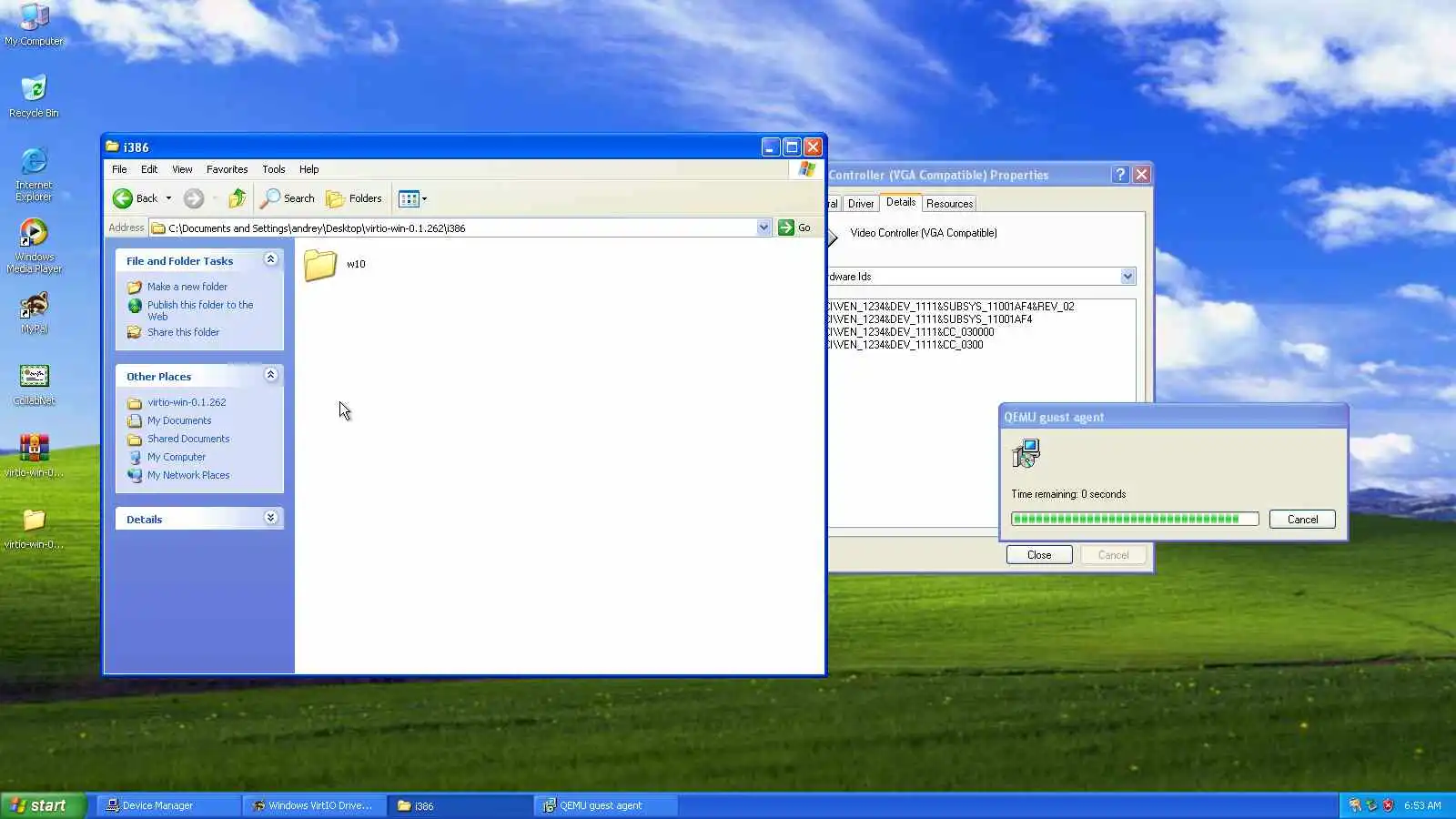The height and width of the screenshot is (819, 1456).
Task: Collapse the Other Places panel
Action: [270, 375]
